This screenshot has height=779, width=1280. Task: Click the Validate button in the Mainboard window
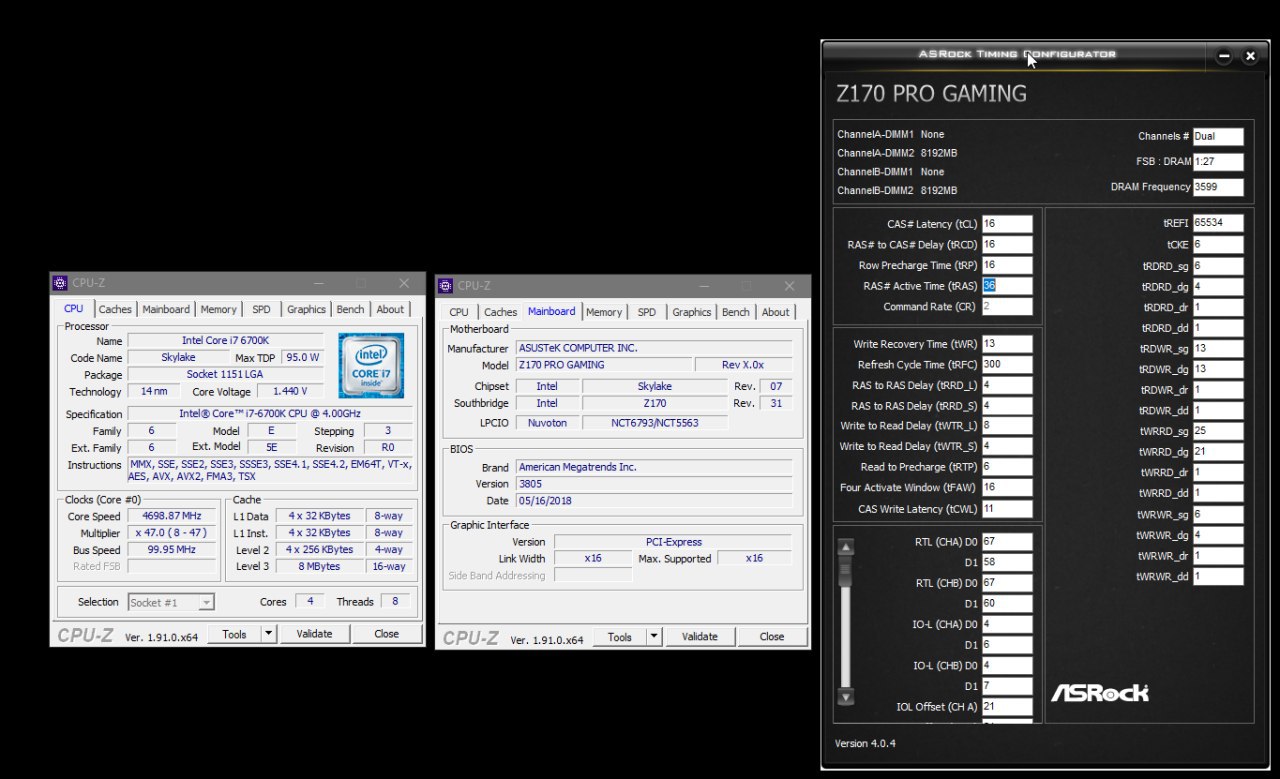[x=699, y=636]
